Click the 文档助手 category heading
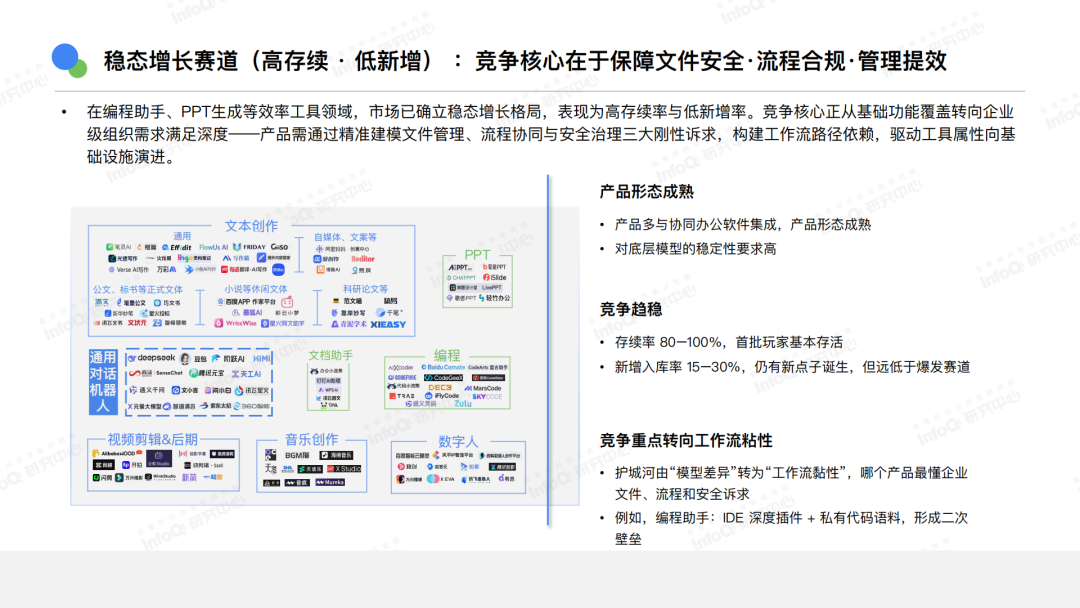The image size is (1080, 608). 330,355
